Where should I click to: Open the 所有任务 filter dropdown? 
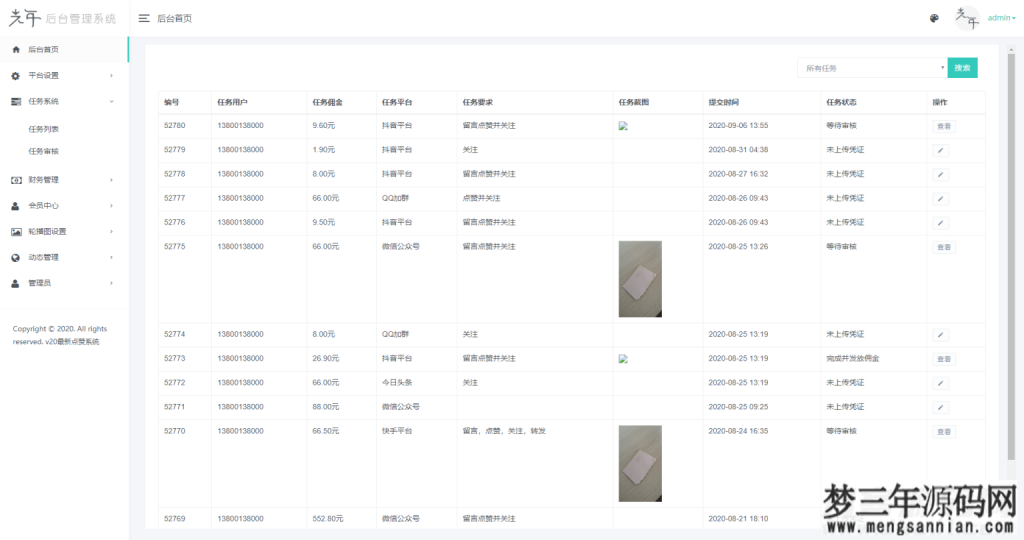pos(872,68)
